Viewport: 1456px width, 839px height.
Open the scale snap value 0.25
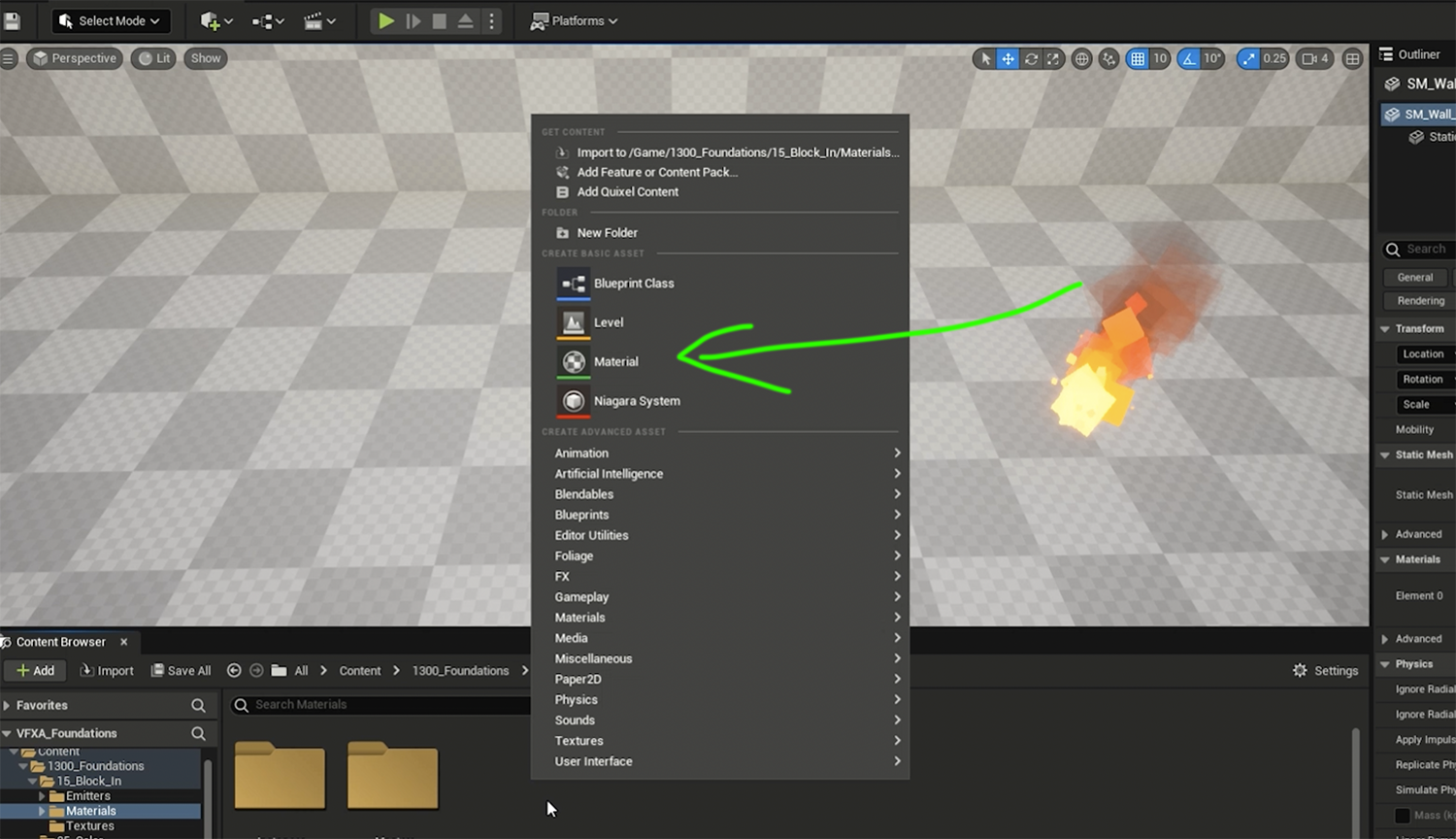(x=1274, y=59)
